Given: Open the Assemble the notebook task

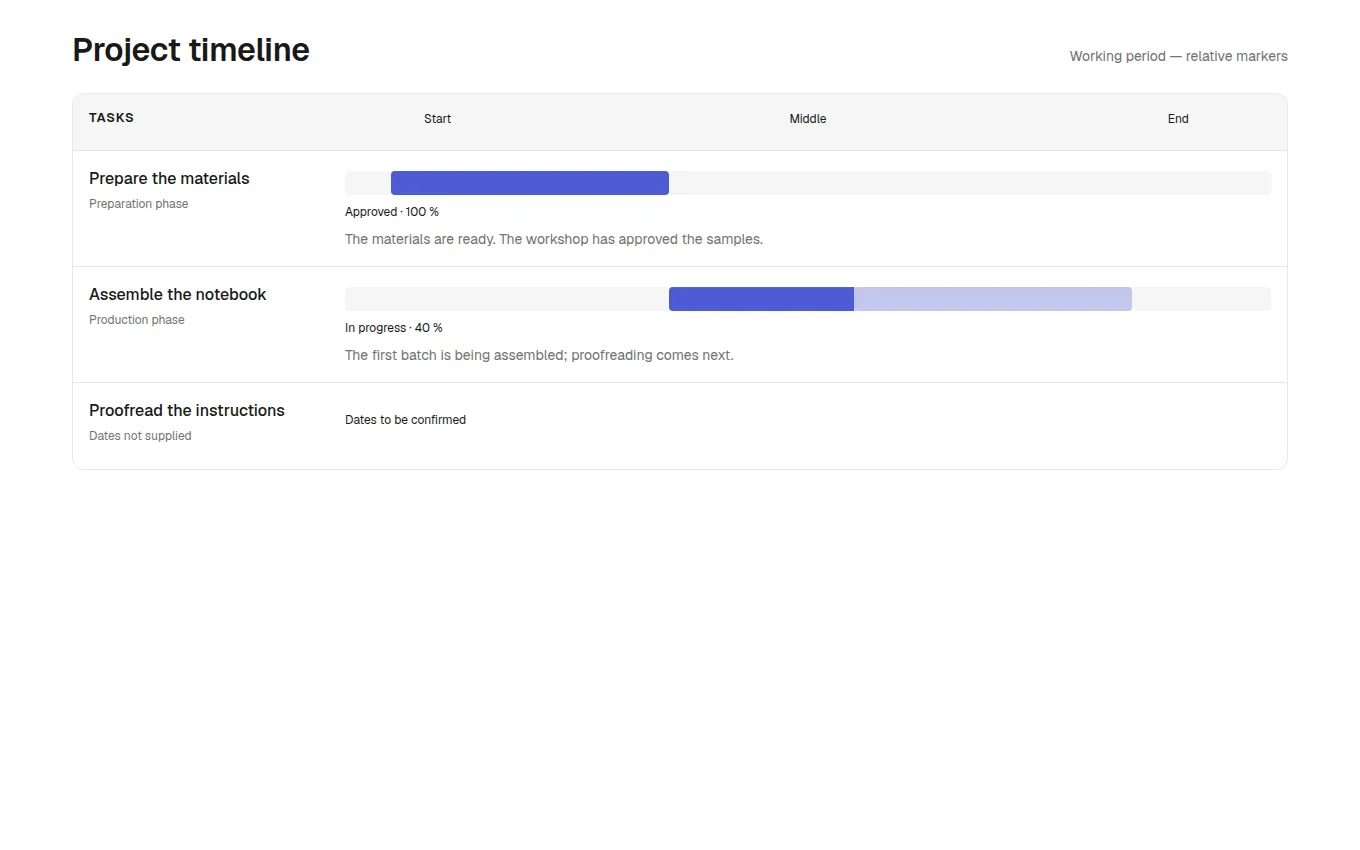Looking at the screenshot, I should pyautogui.click(x=178, y=294).
